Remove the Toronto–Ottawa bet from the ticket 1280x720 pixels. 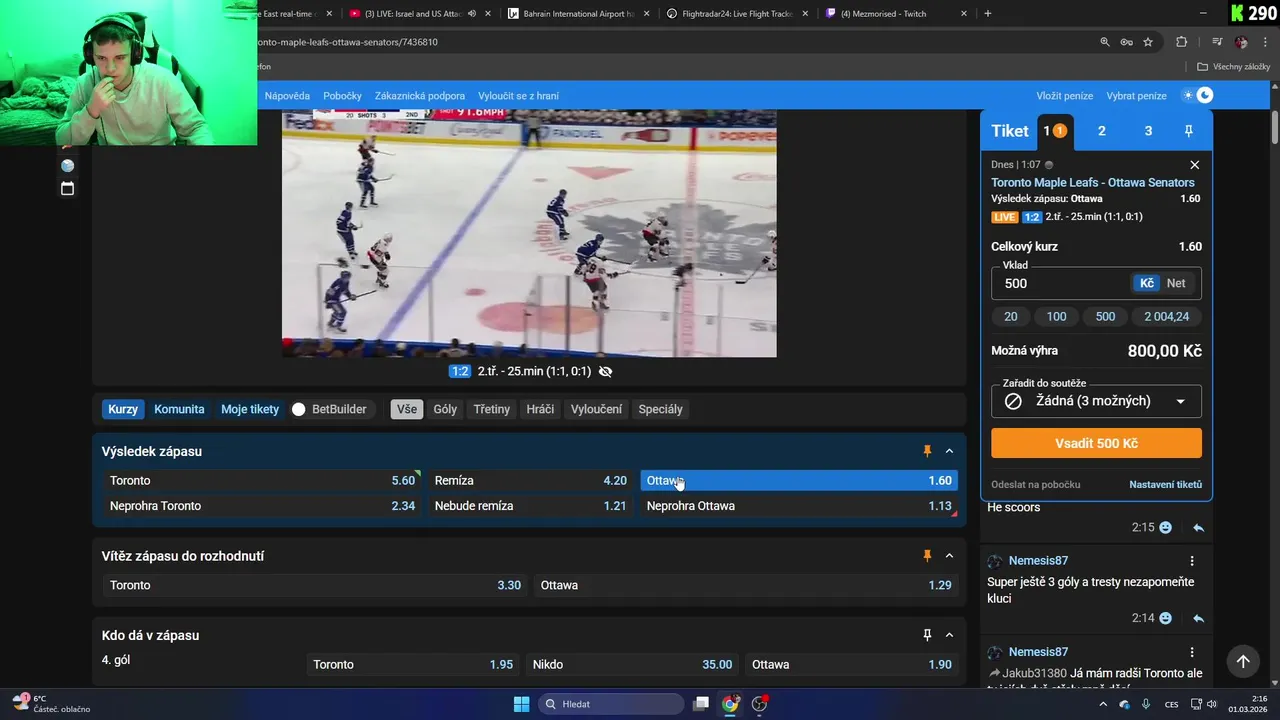pos(1194,165)
